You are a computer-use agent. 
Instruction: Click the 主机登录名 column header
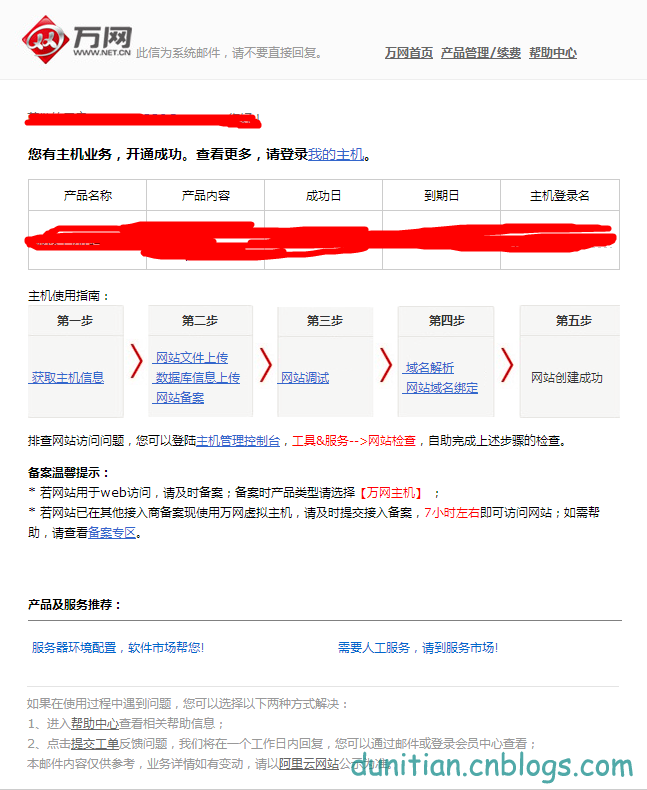[x=560, y=195]
